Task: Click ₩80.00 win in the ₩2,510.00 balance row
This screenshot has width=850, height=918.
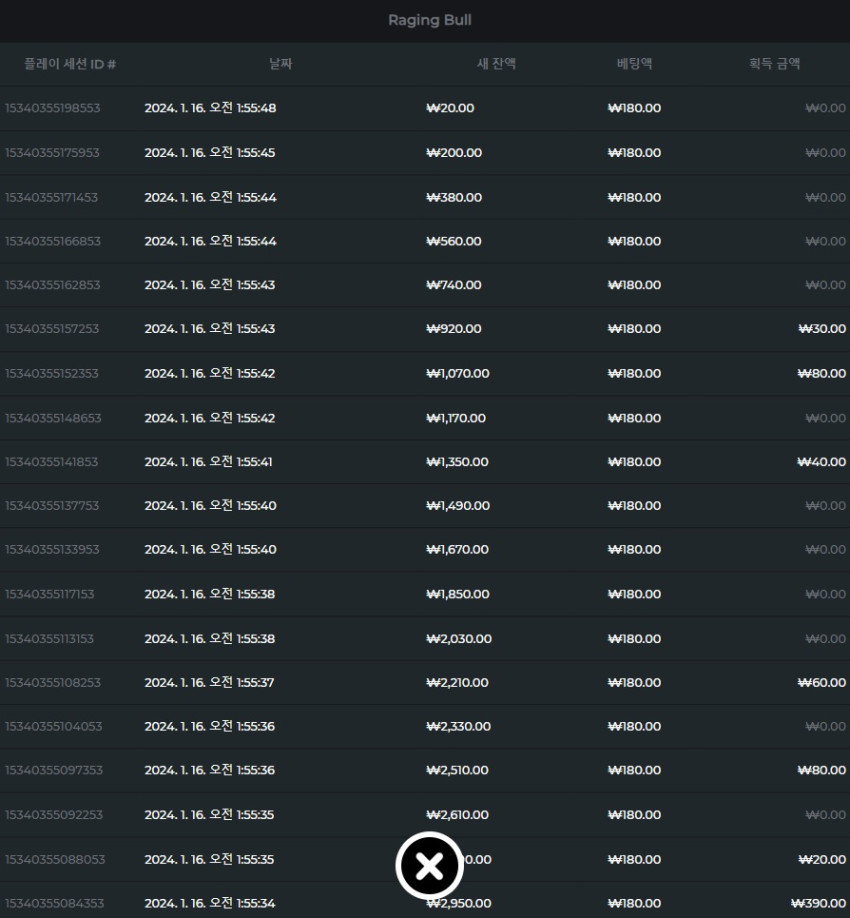Action: 822,770
